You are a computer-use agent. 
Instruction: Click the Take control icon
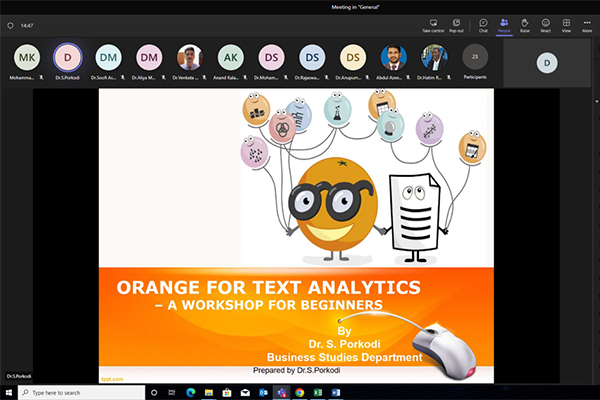click(x=433, y=22)
